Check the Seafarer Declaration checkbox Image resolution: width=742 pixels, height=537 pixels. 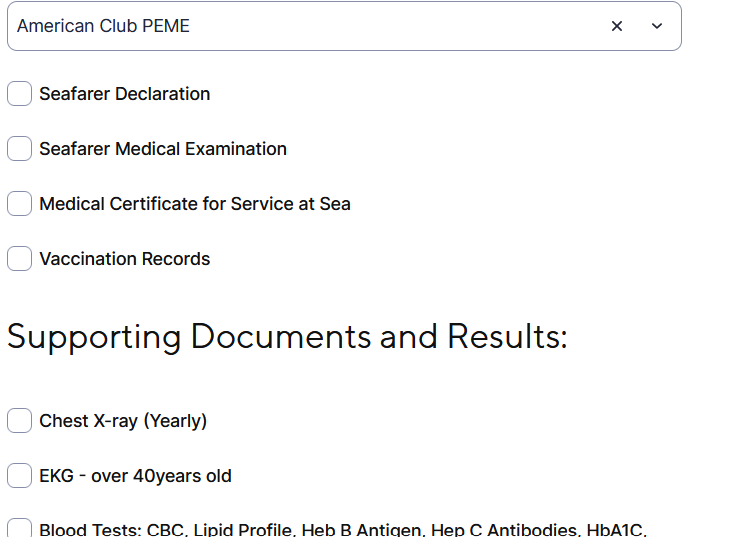19,94
